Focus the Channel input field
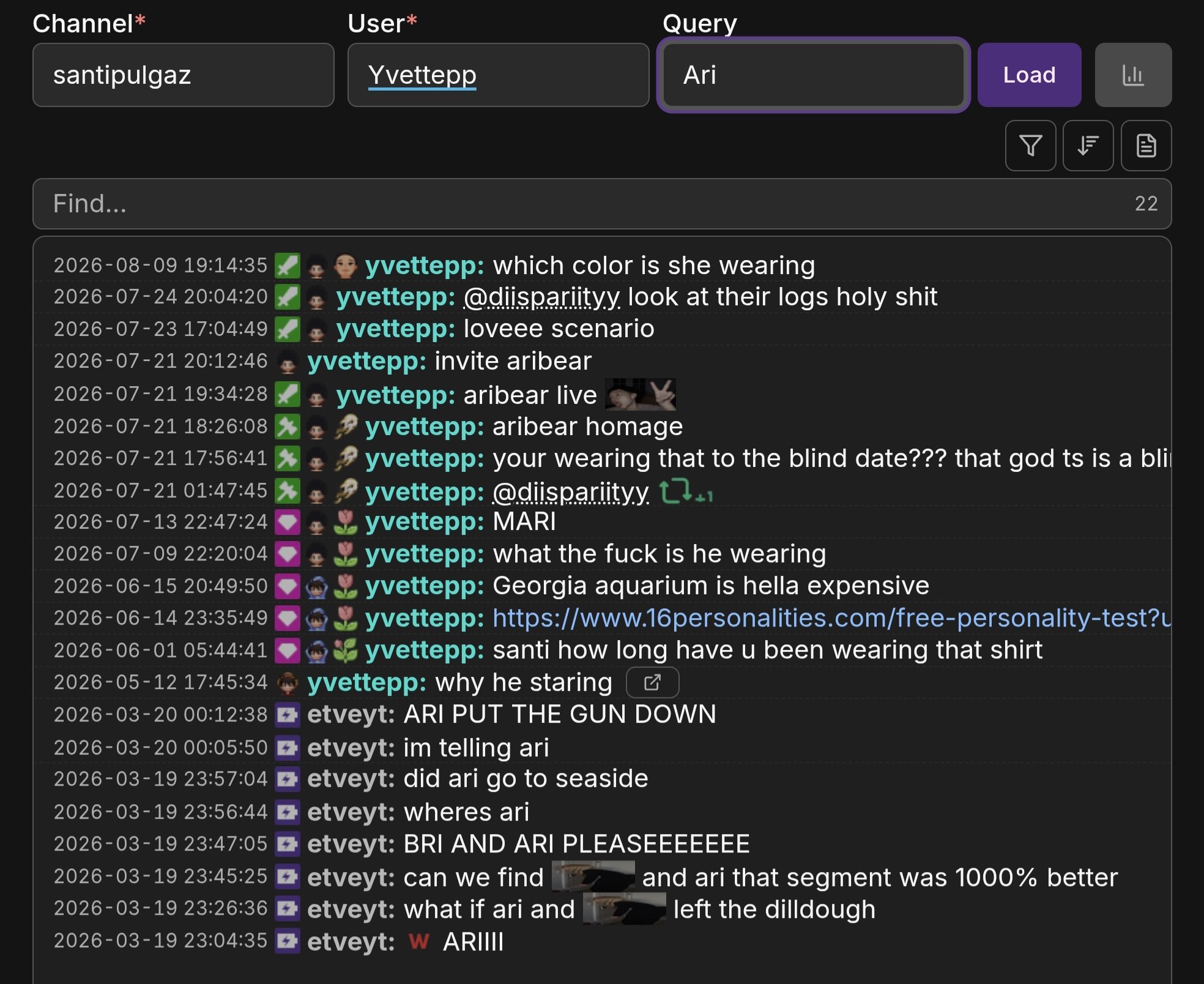The height and width of the screenshot is (984, 1204). click(x=184, y=75)
